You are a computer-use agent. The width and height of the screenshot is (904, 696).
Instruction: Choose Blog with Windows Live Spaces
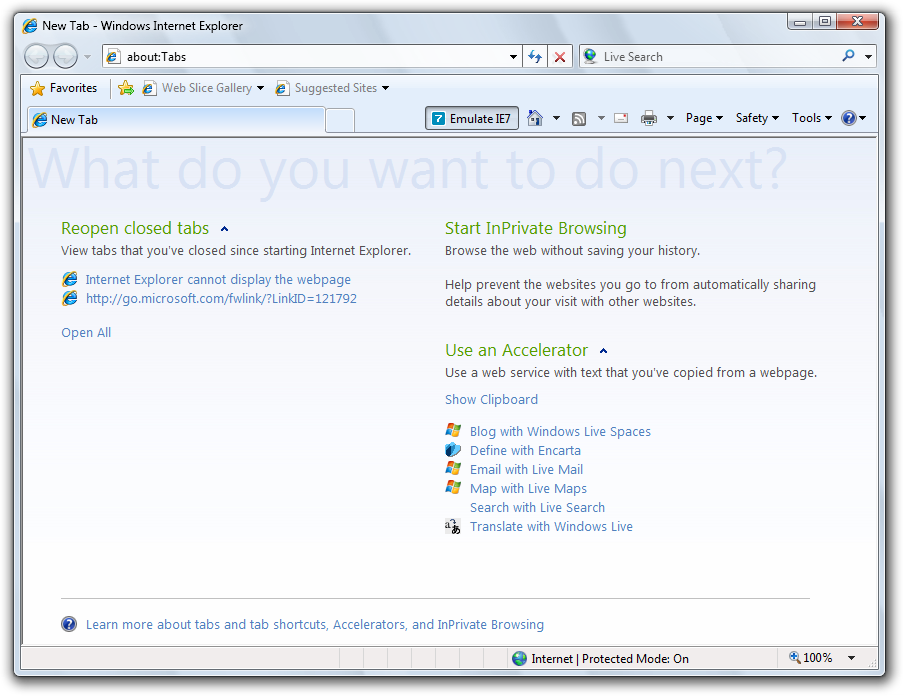point(560,431)
